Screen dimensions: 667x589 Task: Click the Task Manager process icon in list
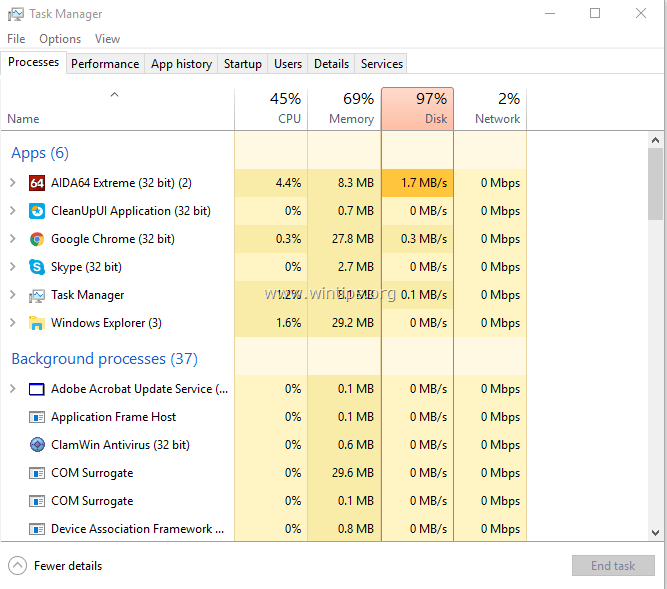click(37, 295)
